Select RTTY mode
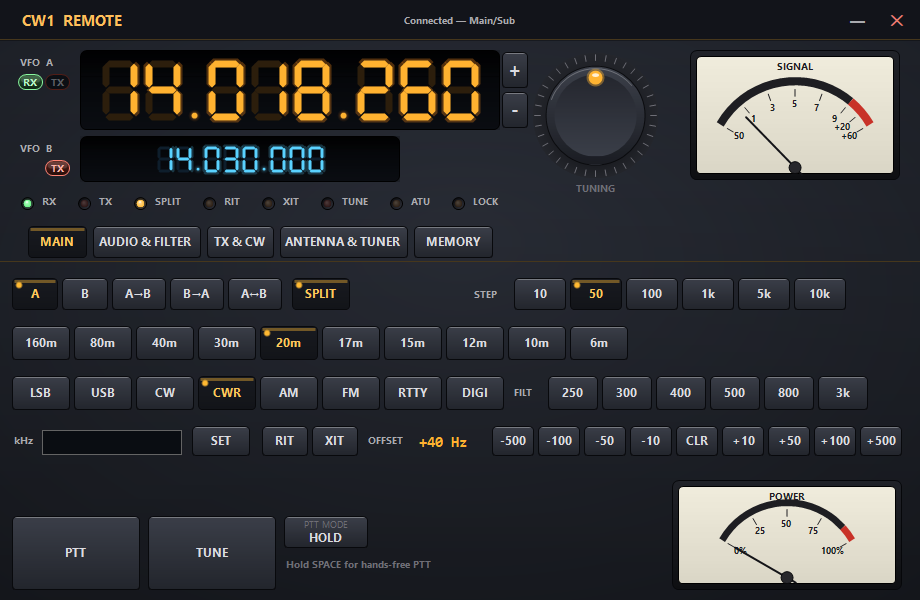 point(412,393)
